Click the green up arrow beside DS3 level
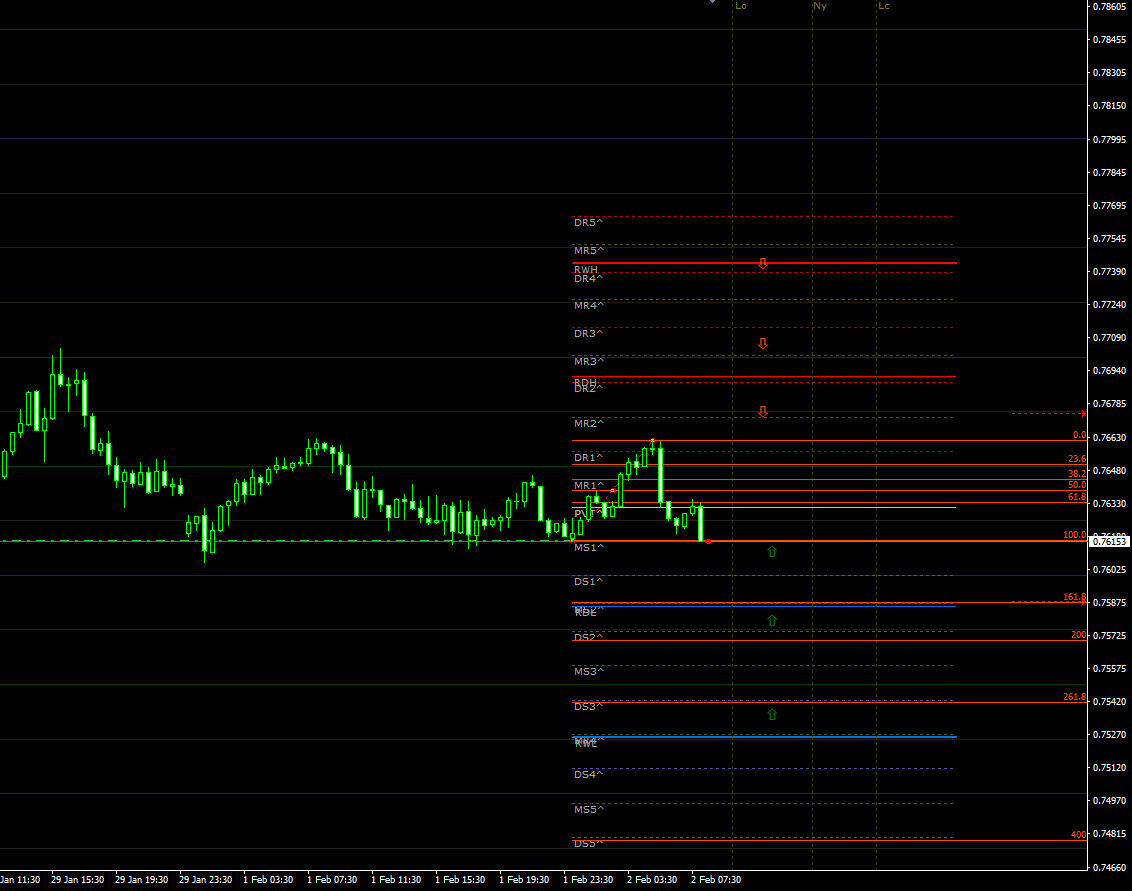The width and height of the screenshot is (1132, 891). [x=772, y=714]
